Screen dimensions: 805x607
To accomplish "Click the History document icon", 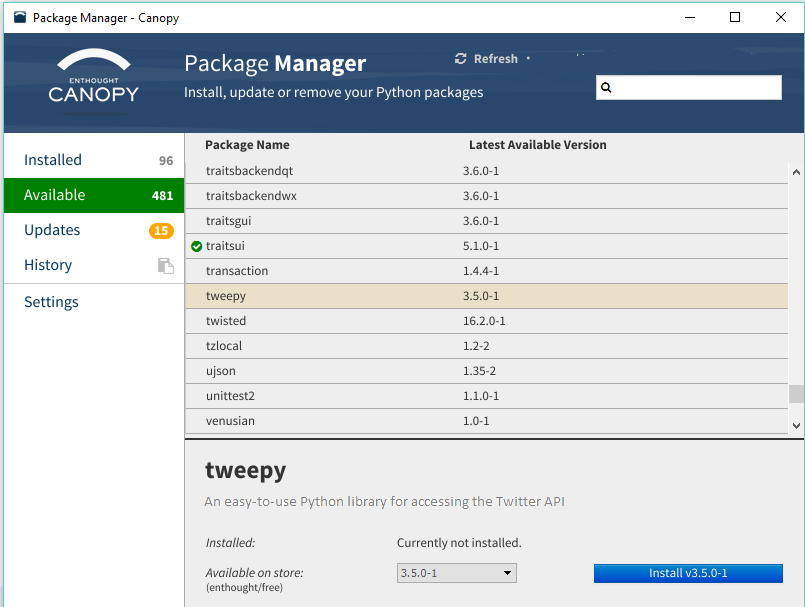I will point(165,265).
